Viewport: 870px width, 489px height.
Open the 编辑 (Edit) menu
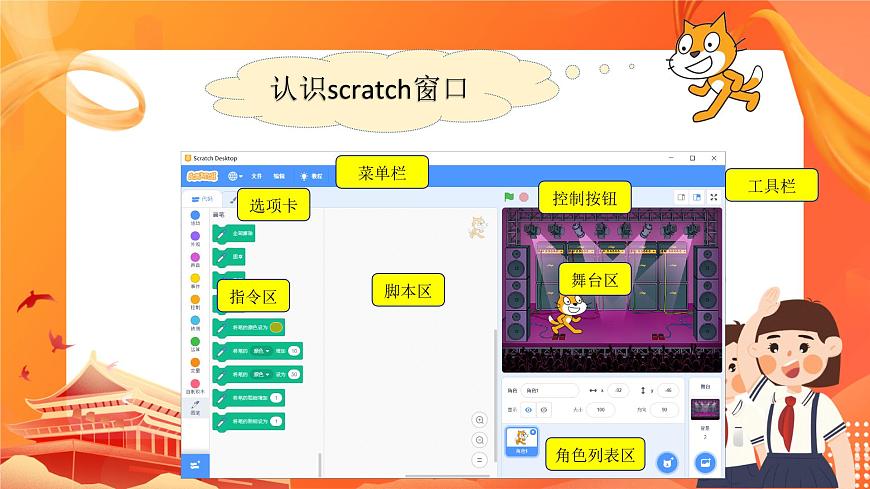pyautogui.click(x=279, y=176)
